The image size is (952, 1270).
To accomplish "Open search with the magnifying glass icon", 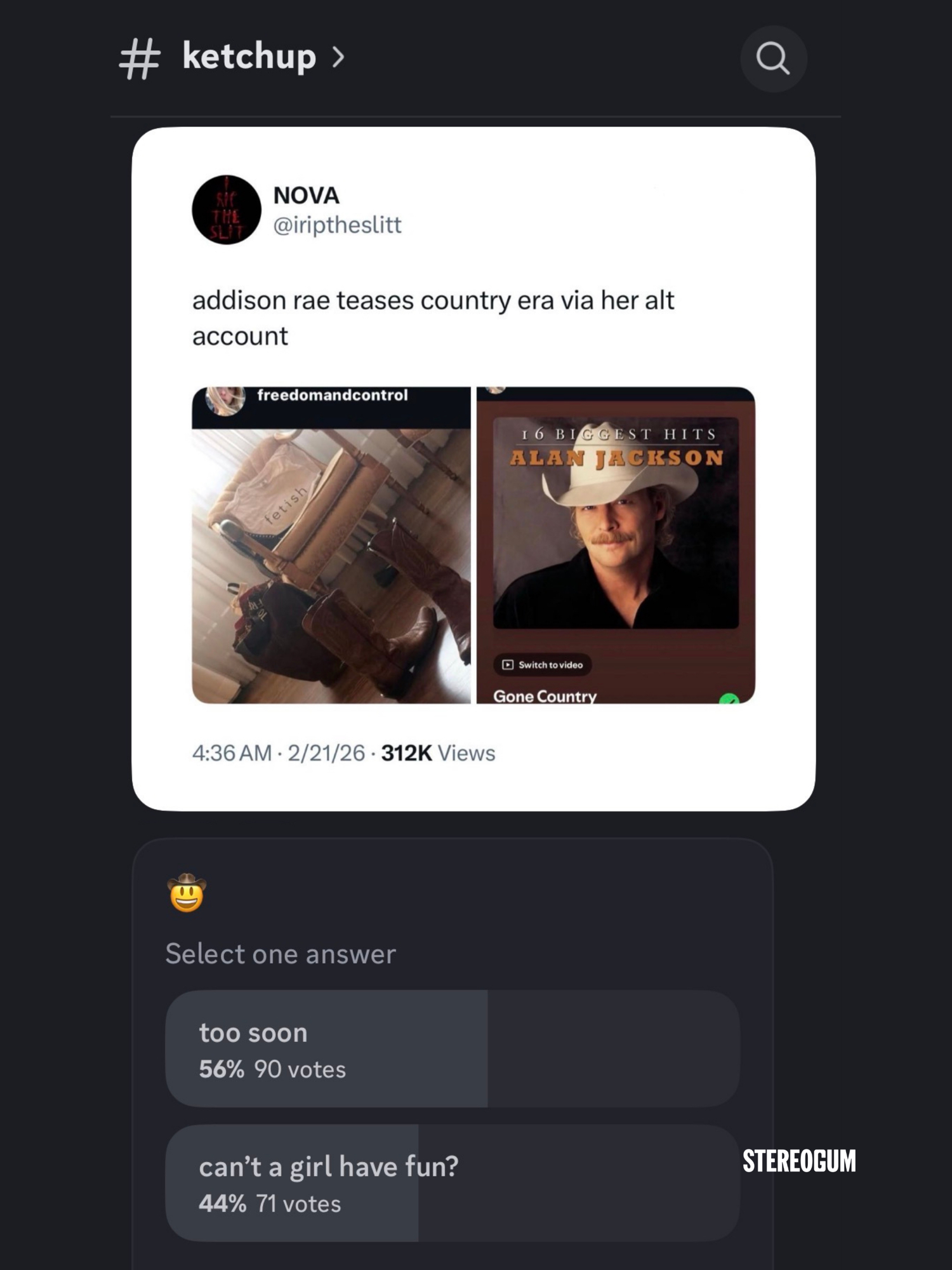I will click(772, 59).
